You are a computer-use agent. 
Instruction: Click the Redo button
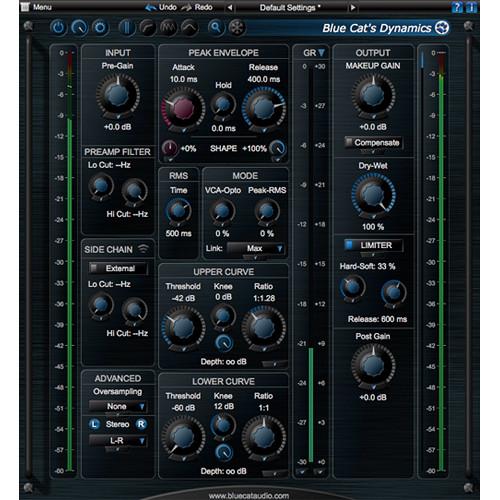[197, 7]
